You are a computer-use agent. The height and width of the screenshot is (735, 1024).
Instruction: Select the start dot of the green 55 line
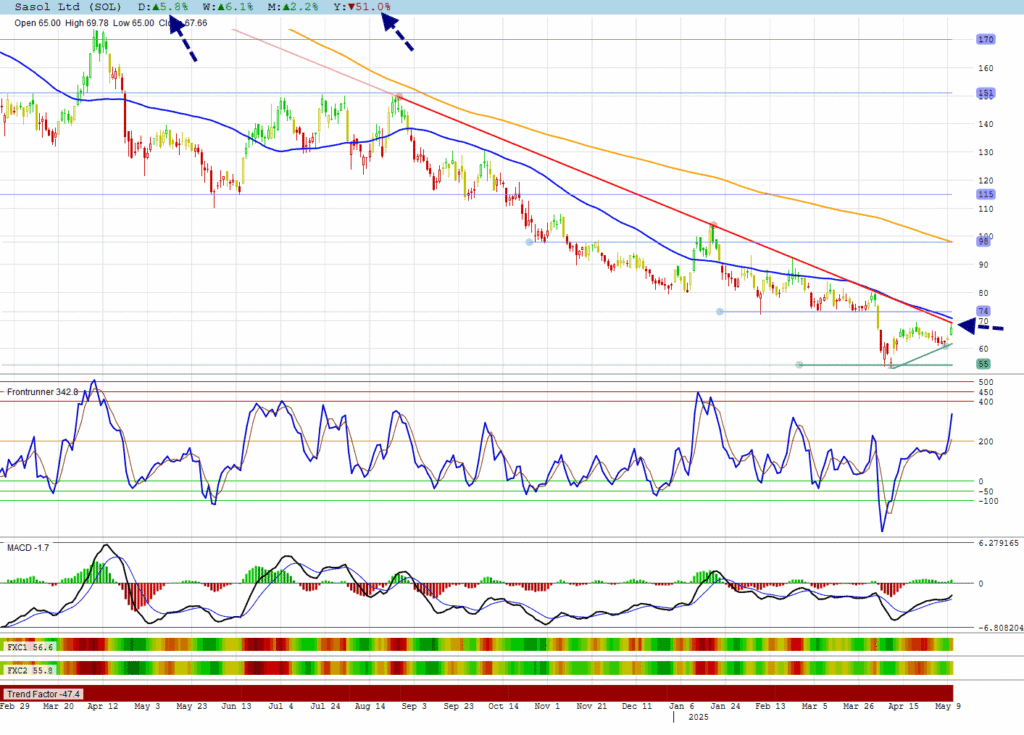[799, 365]
